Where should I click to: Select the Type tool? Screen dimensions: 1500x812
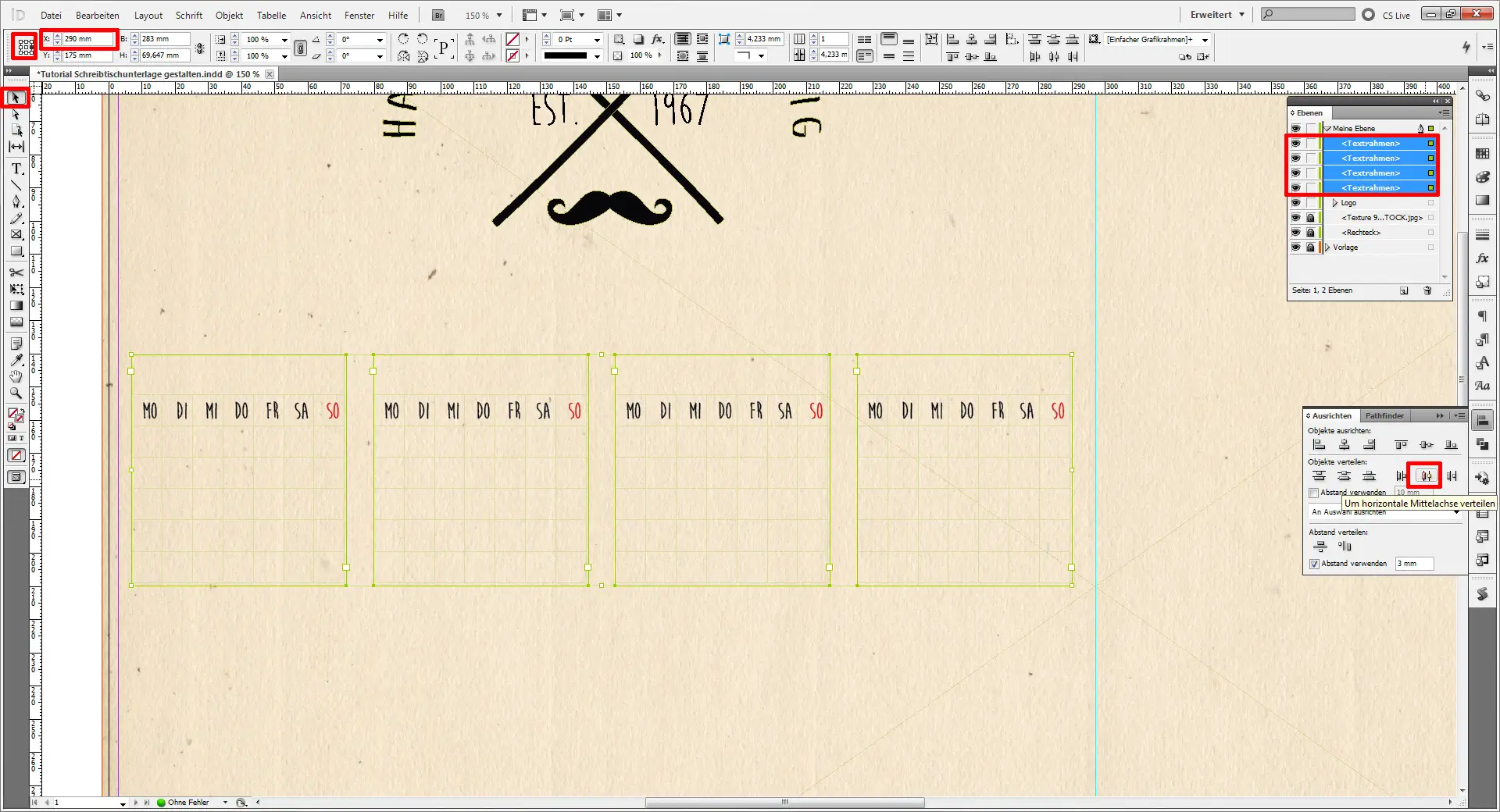click(x=16, y=168)
